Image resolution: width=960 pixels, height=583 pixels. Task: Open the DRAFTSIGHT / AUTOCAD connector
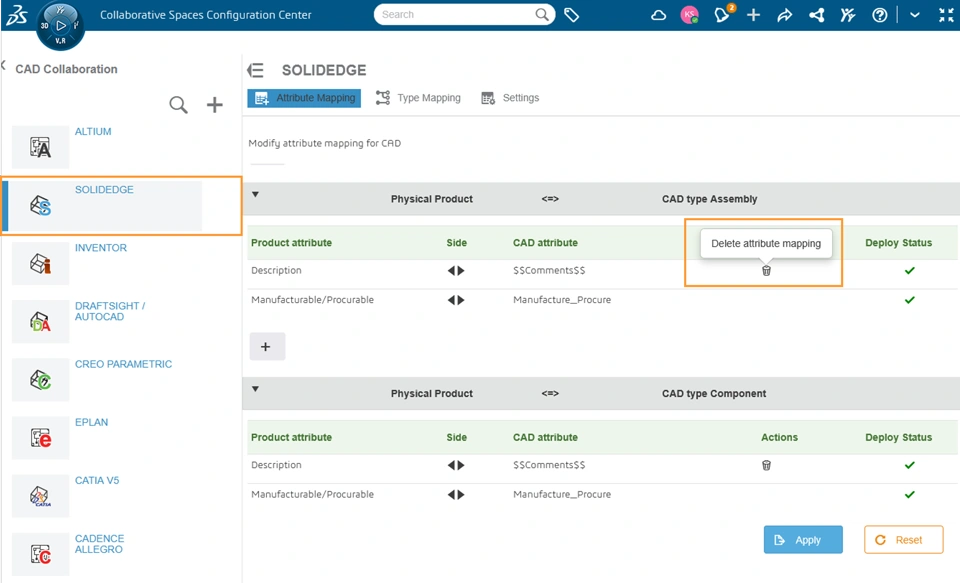click(110, 311)
